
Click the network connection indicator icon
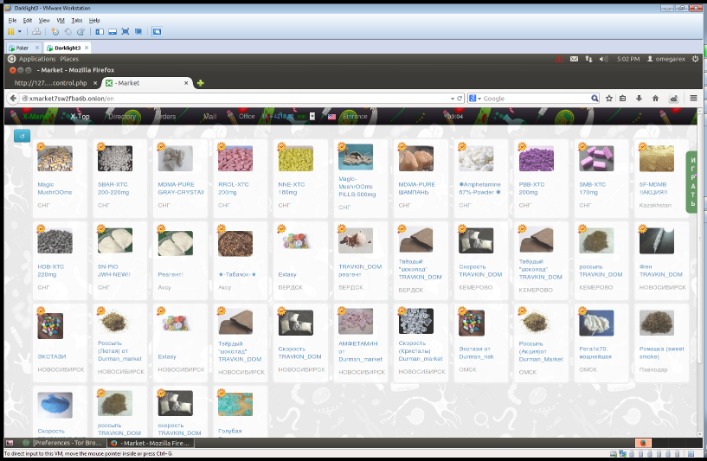click(589, 59)
